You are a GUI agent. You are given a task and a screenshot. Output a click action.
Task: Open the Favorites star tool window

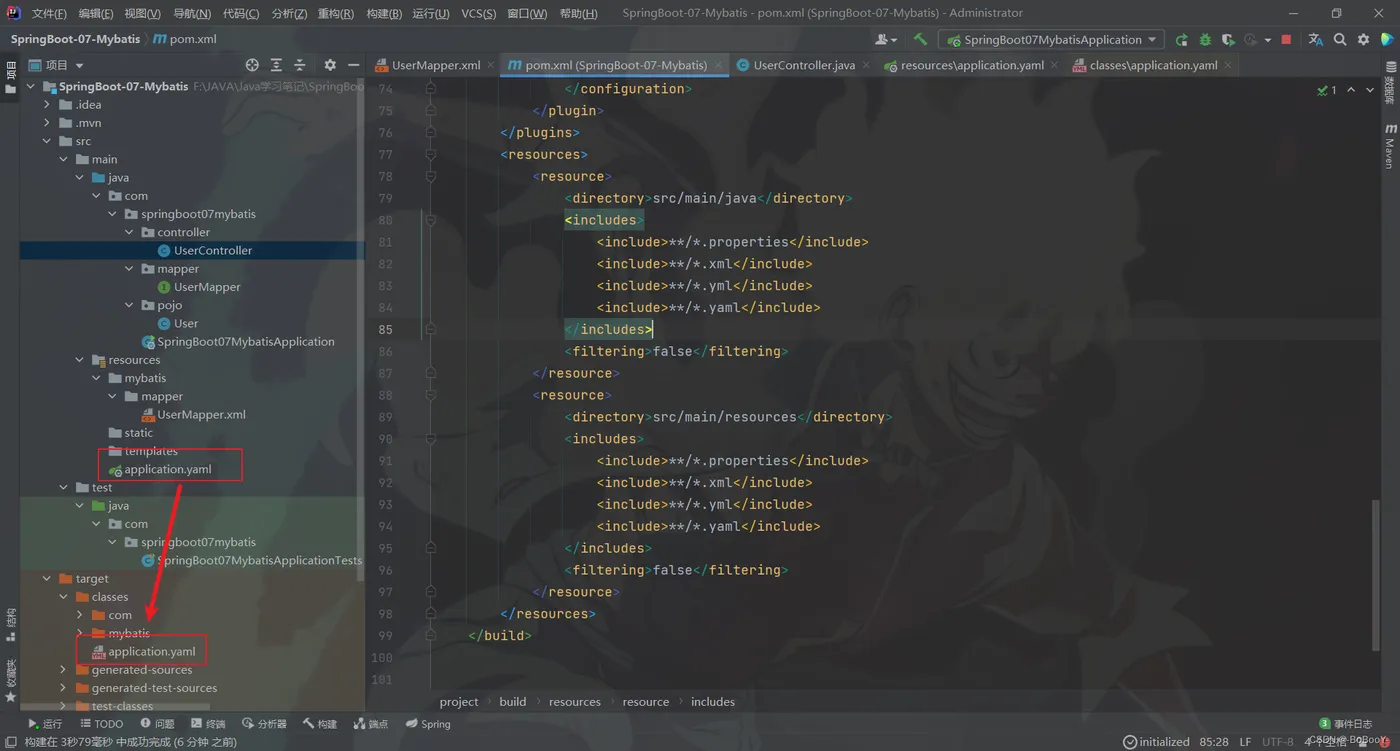point(11,683)
